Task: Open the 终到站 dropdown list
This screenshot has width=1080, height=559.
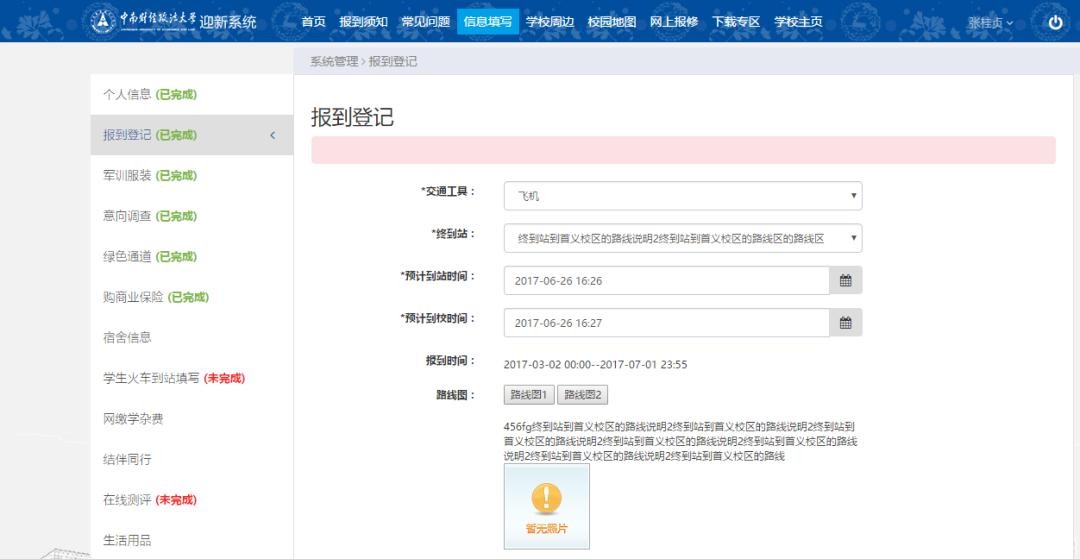Action: [x=682, y=238]
